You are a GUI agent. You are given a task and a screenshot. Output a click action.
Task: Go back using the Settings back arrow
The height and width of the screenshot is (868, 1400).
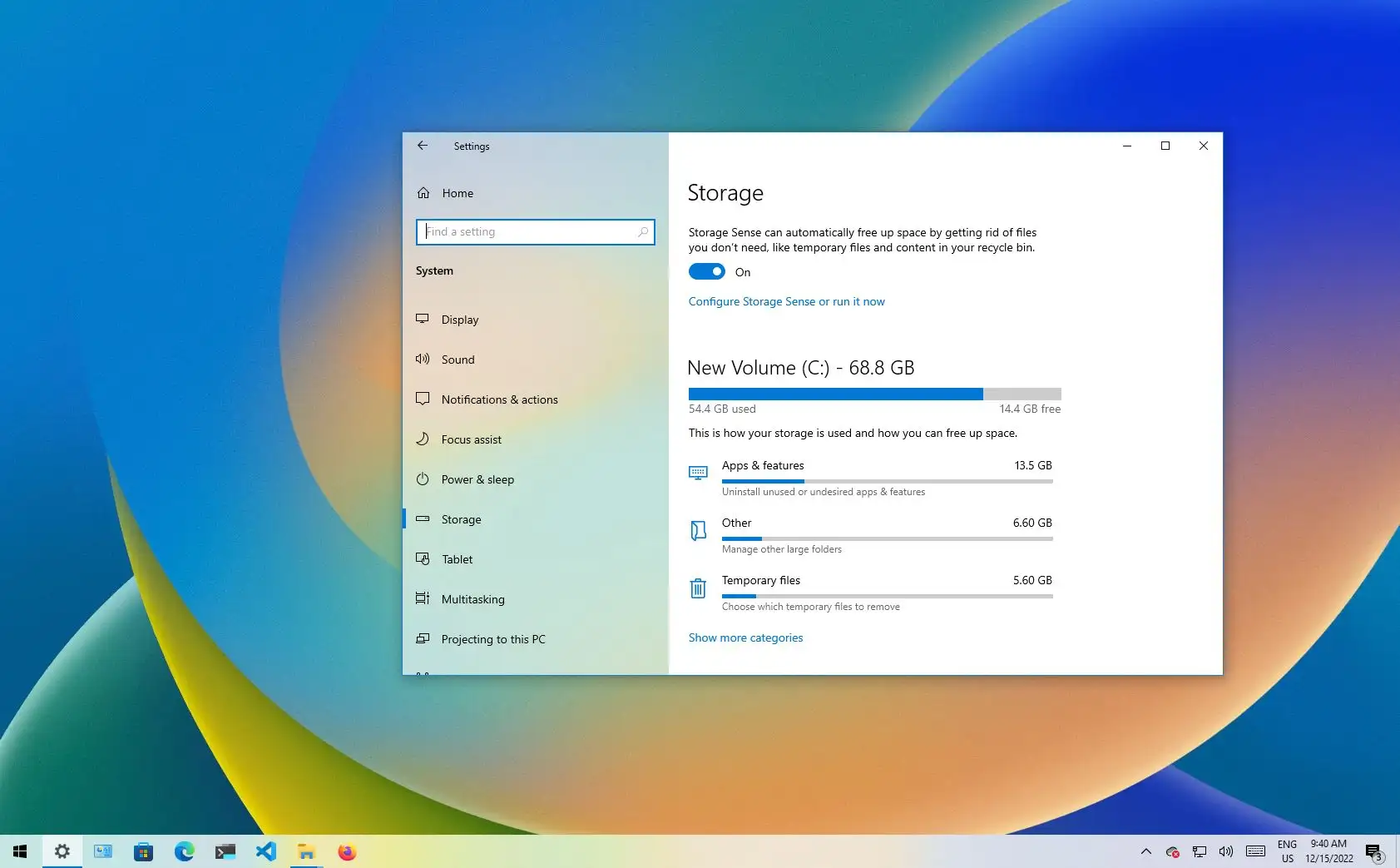[422, 146]
